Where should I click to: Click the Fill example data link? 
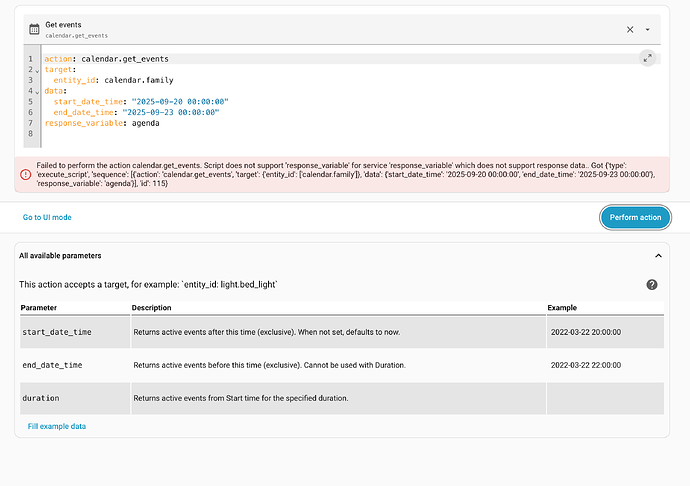click(x=57, y=426)
